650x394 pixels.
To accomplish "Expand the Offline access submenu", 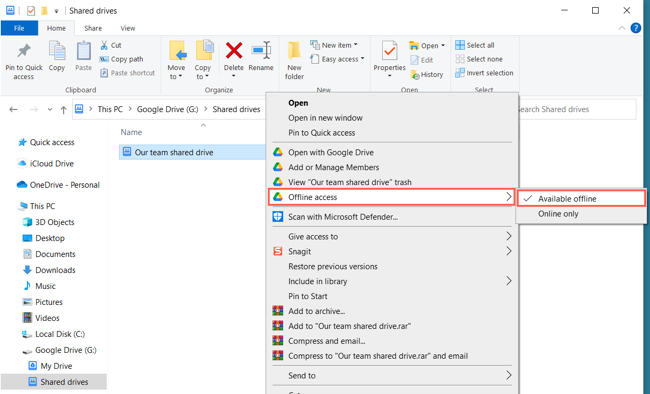I will coord(391,197).
